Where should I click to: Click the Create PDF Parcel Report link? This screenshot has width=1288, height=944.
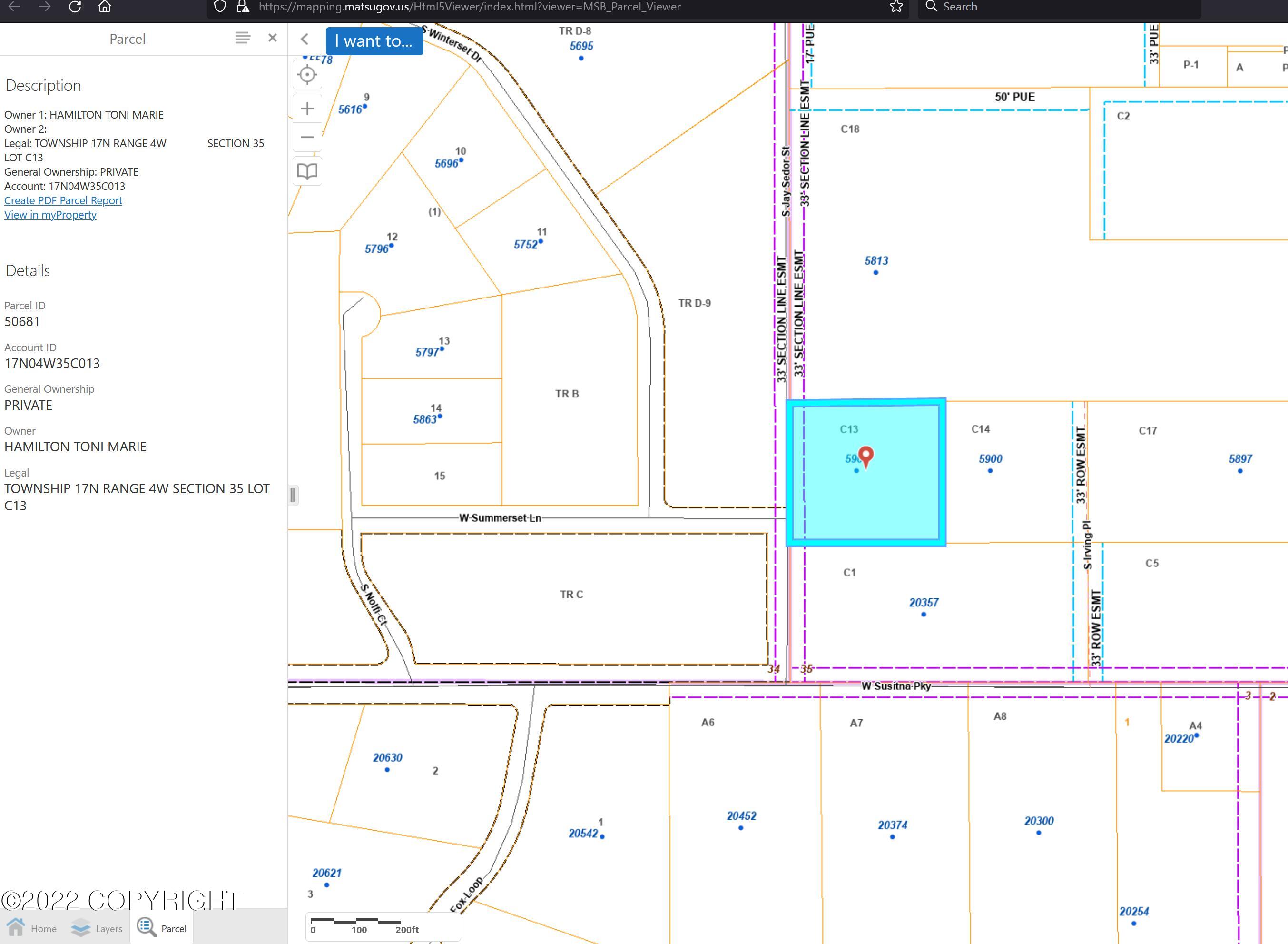pyautogui.click(x=63, y=200)
